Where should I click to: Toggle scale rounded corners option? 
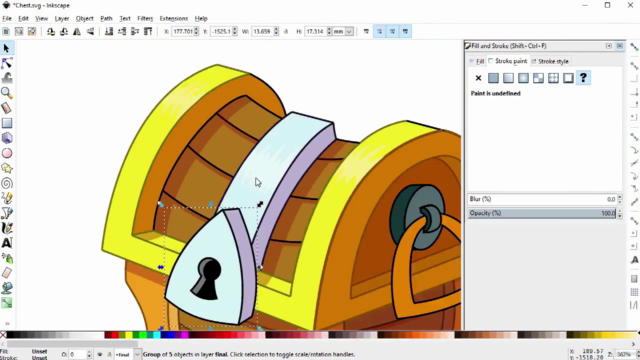click(x=379, y=31)
